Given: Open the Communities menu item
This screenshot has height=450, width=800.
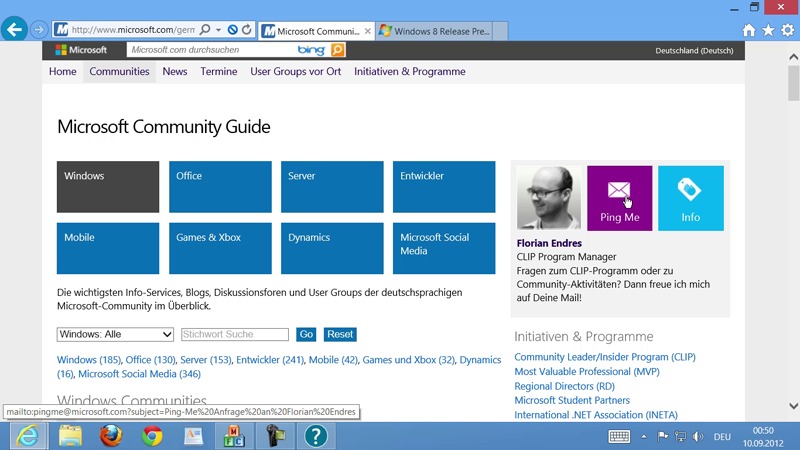Looking at the screenshot, I should [119, 71].
